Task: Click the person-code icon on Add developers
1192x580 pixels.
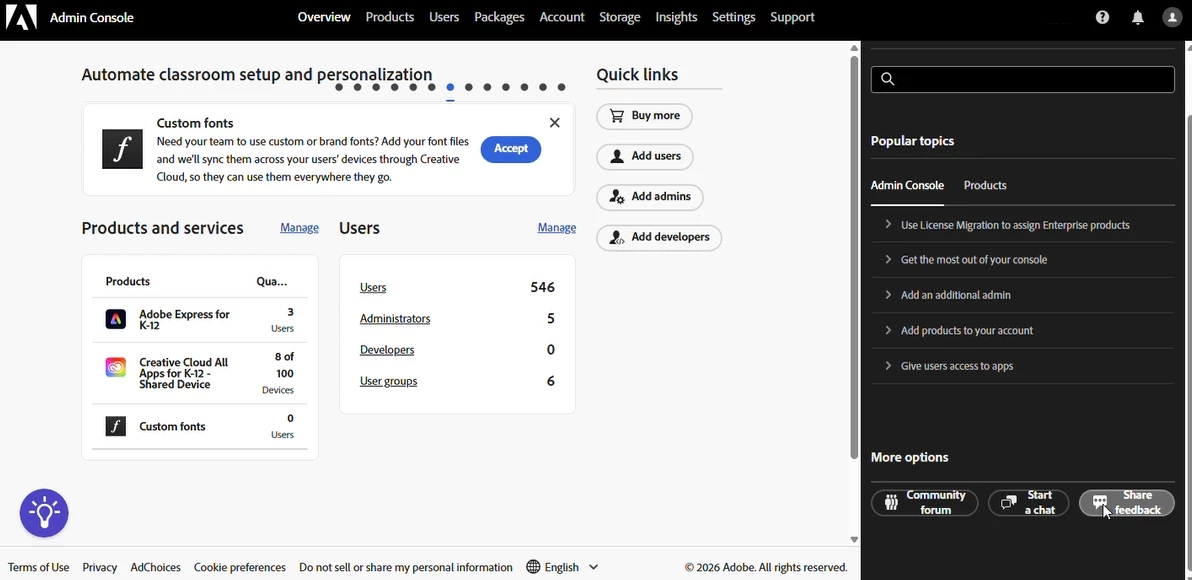Action: (617, 237)
